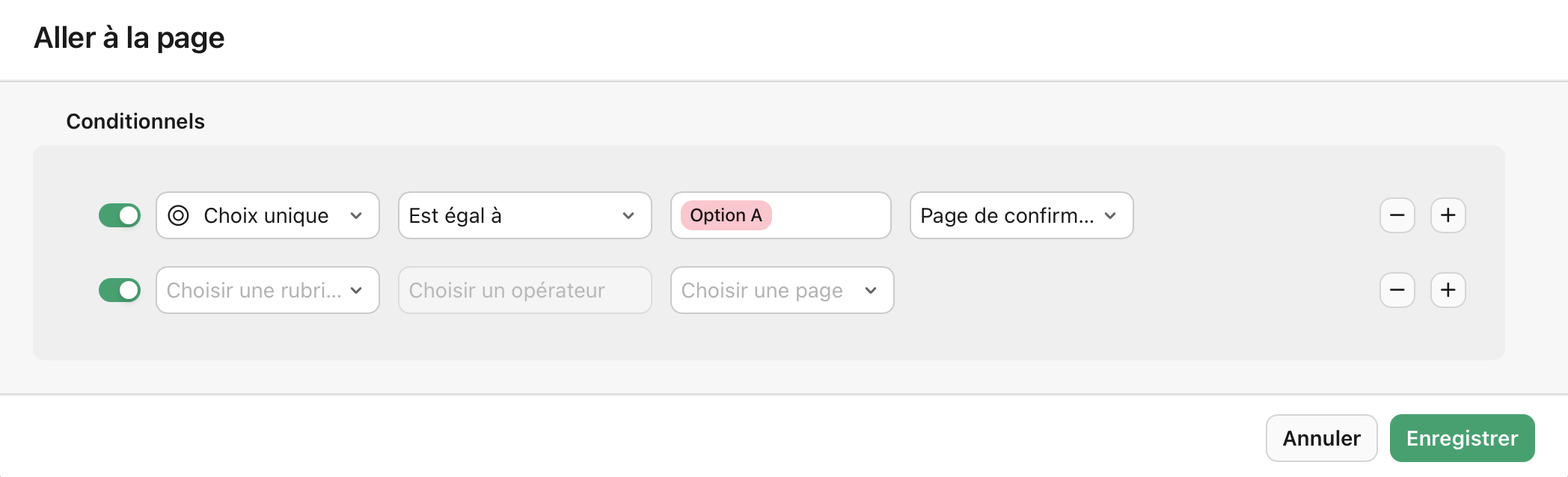
Task: Disable the second condition toggle switch
Action: [120, 290]
